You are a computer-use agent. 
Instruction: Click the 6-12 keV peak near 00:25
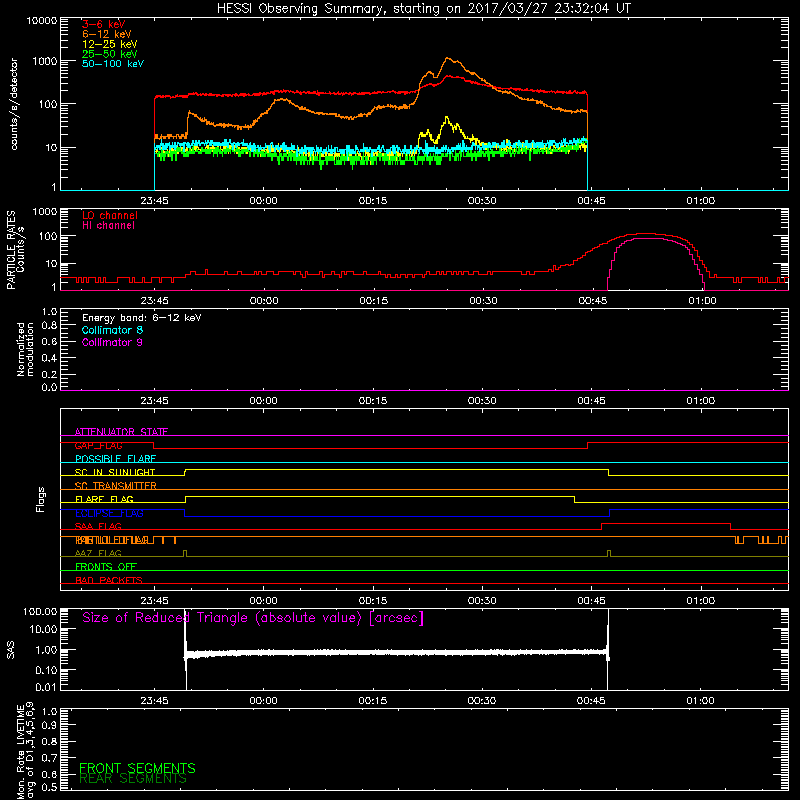(x=448, y=59)
